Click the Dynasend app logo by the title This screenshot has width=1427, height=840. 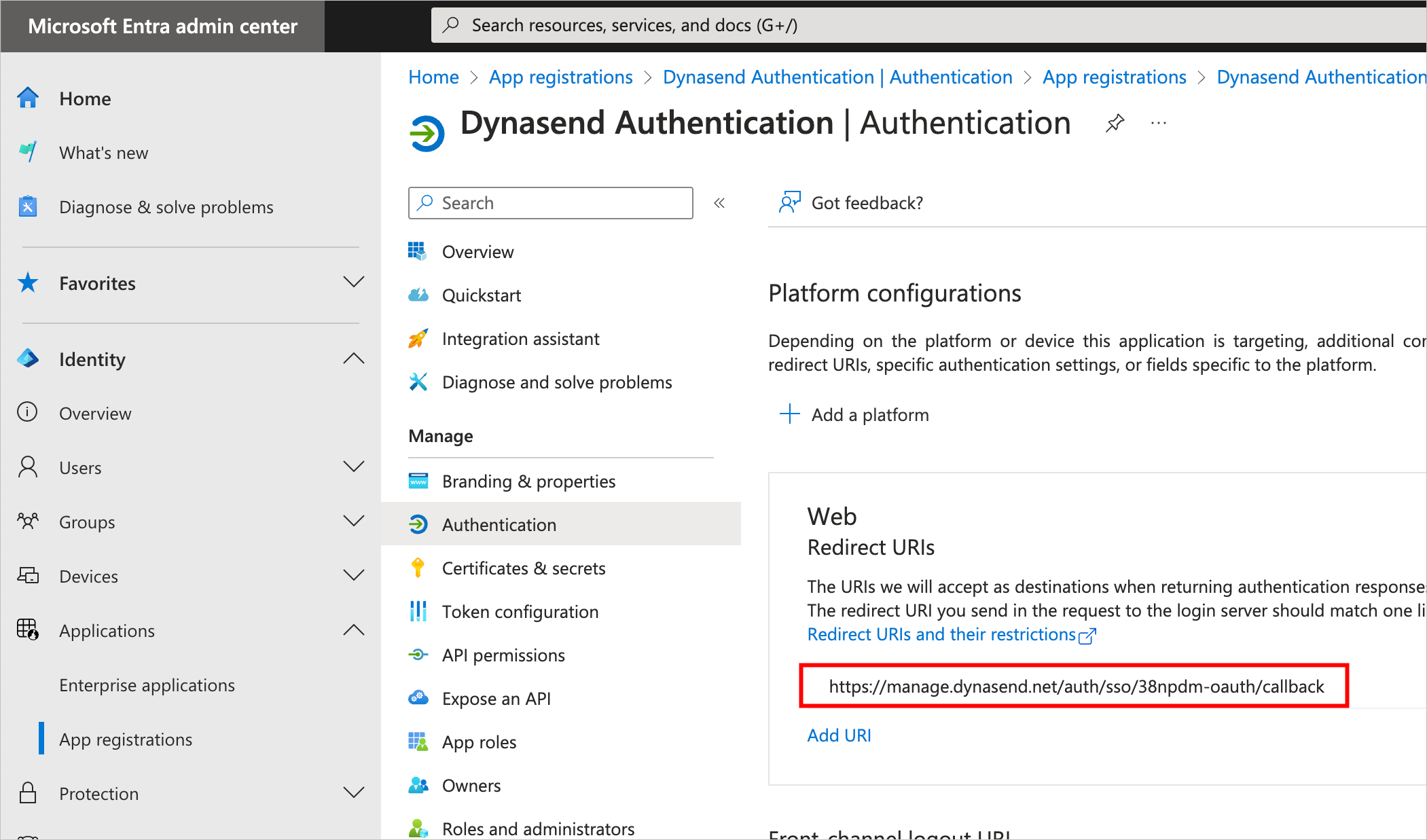pos(427,133)
